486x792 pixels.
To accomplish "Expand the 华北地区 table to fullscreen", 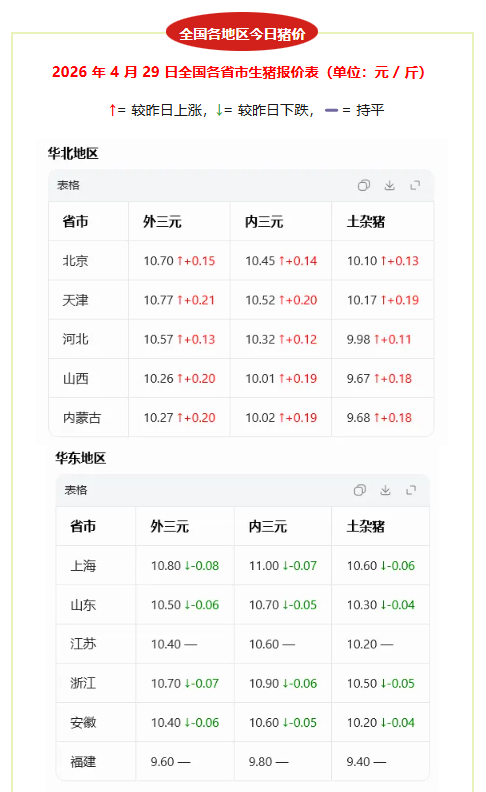I will pos(415,185).
